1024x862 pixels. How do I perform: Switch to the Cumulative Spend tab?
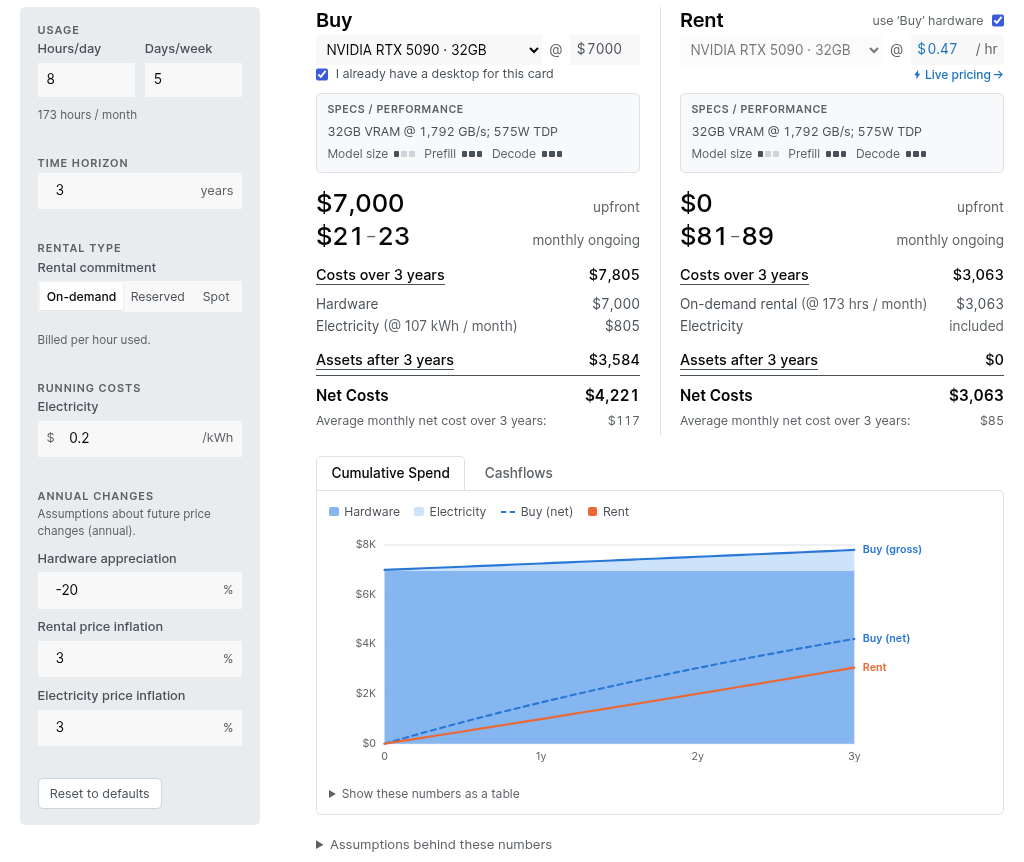[391, 473]
